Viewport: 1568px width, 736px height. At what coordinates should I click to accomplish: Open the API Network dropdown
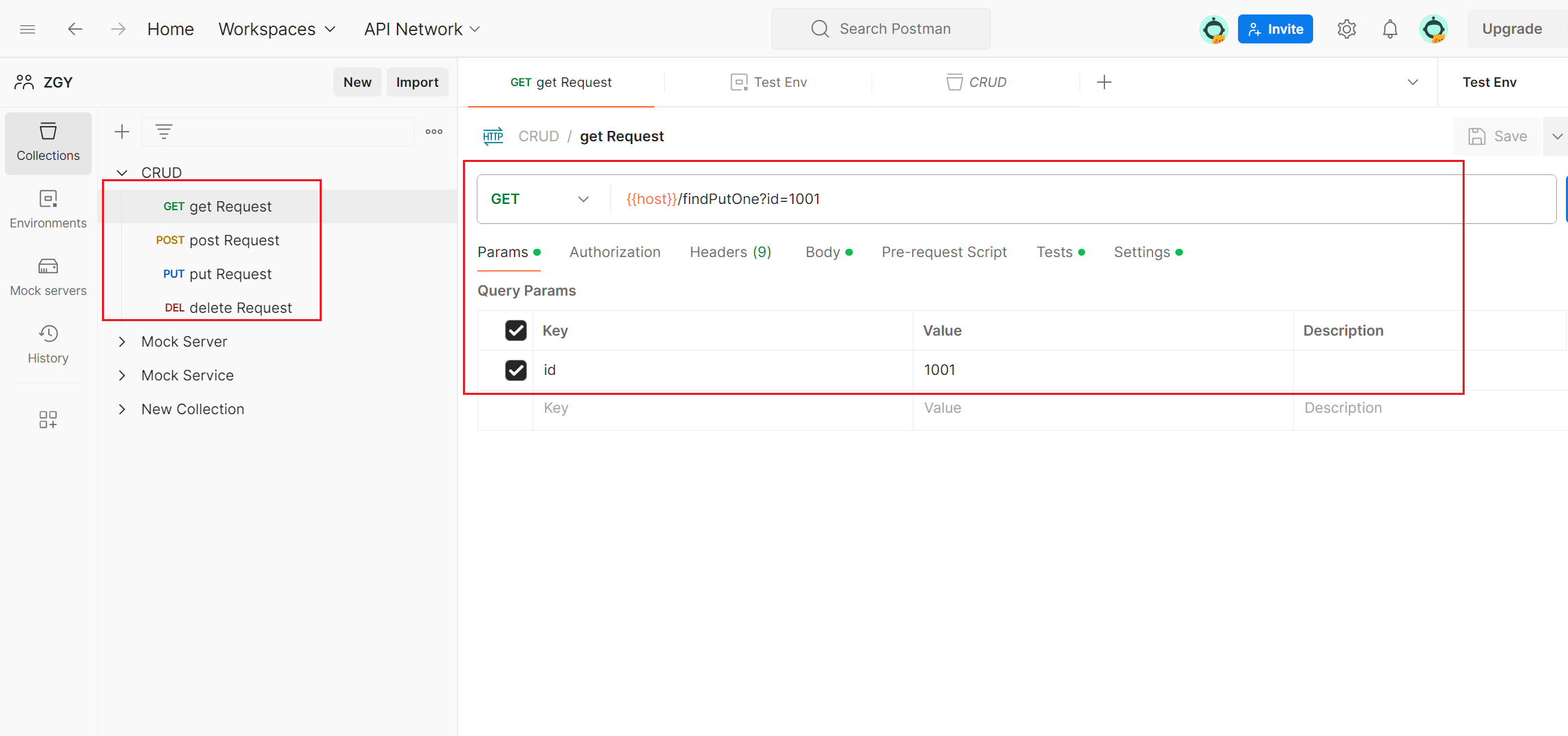click(422, 29)
